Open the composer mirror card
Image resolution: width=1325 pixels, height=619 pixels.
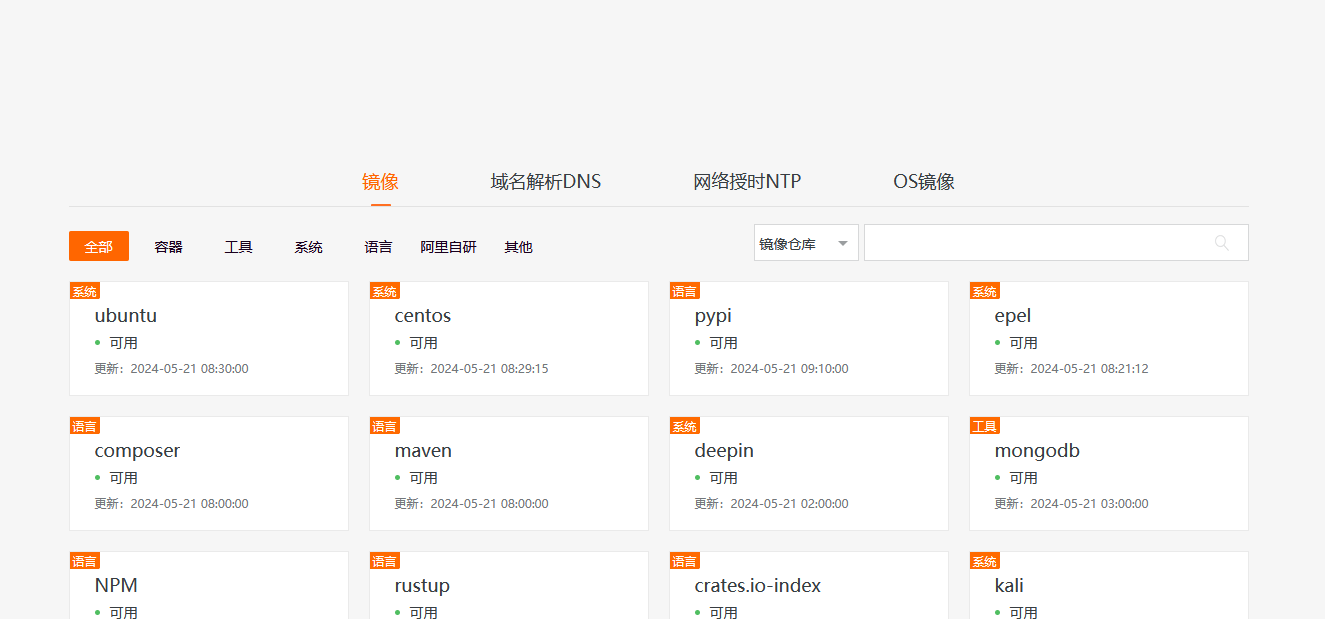pos(209,473)
